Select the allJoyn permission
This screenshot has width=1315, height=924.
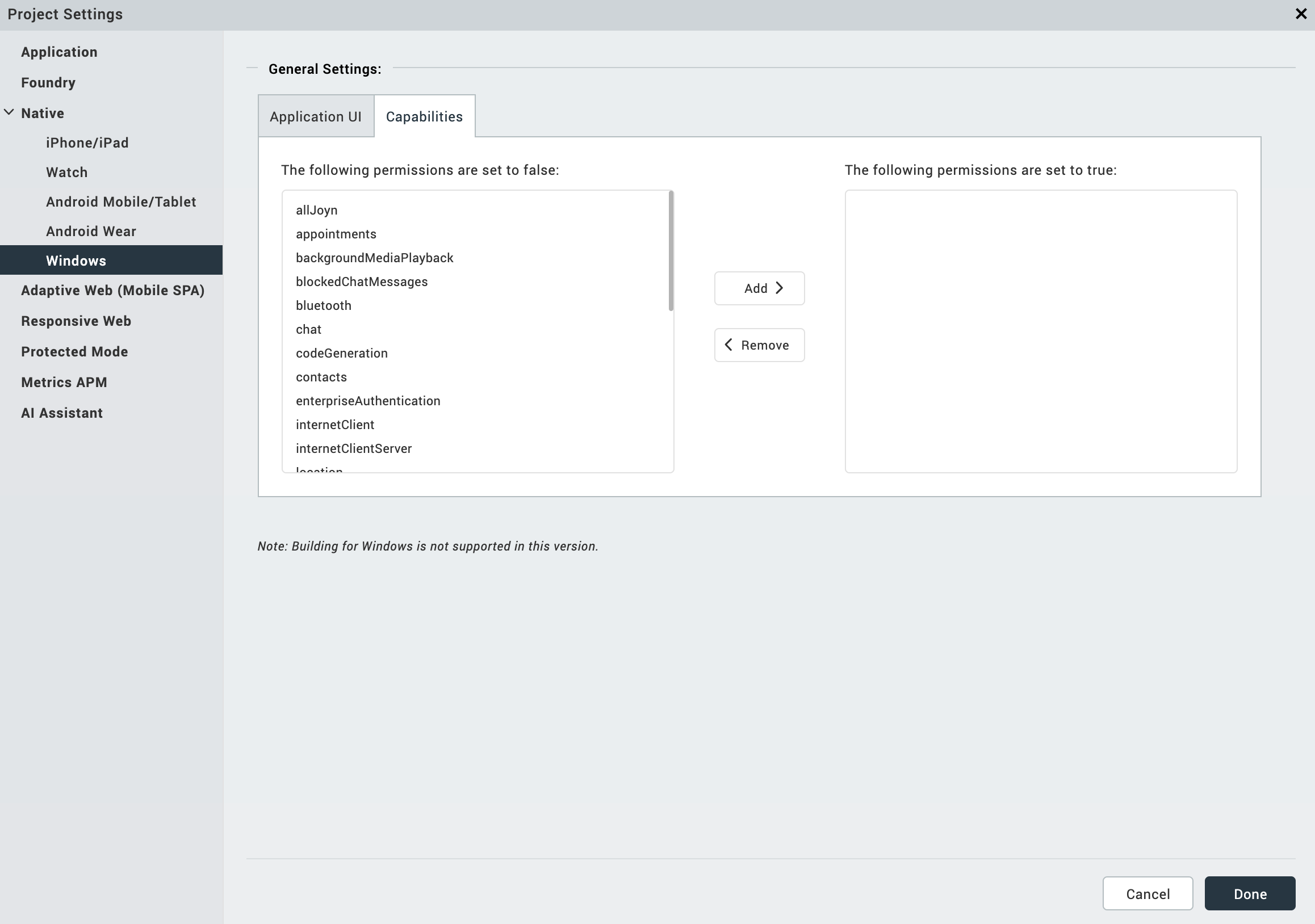(317, 210)
